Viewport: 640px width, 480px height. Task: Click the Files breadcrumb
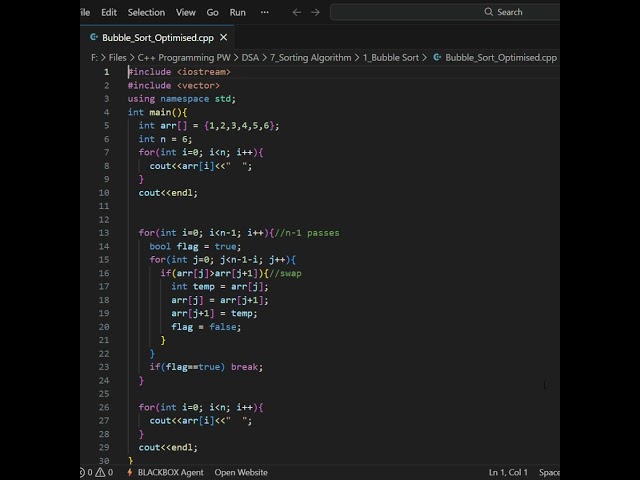coord(118,58)
